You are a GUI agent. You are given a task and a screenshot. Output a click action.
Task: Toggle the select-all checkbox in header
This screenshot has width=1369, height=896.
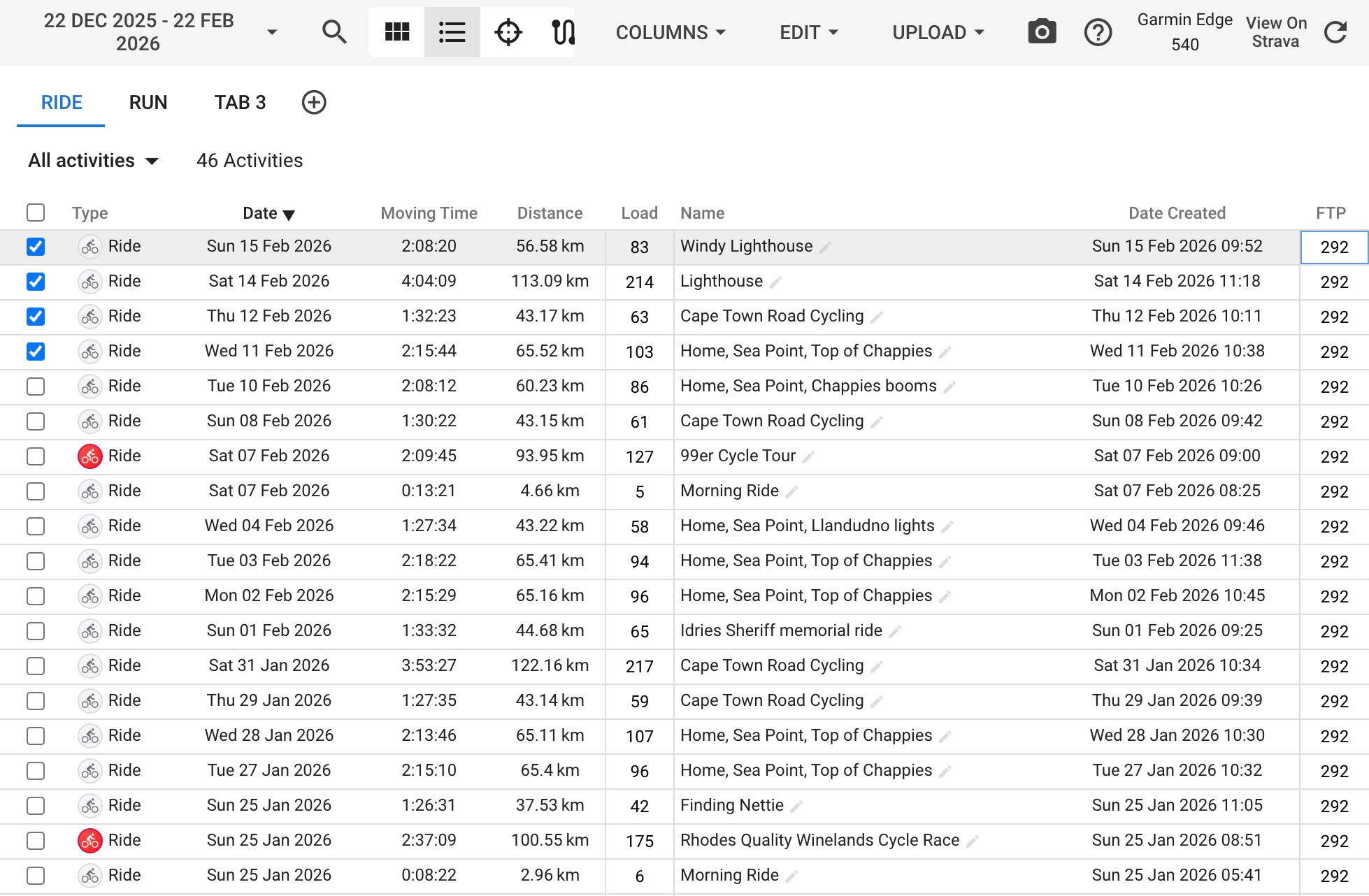point(36,212)
